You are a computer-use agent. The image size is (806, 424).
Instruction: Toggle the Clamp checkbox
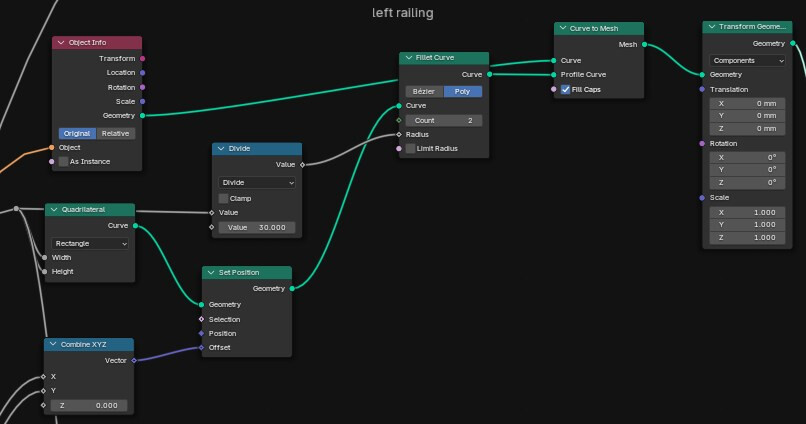point(223,198)
